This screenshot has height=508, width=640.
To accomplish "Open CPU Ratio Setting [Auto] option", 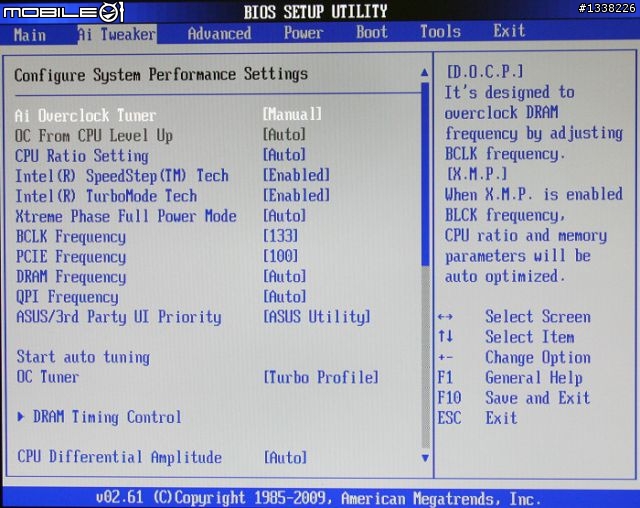I will (x=284, y=155).
